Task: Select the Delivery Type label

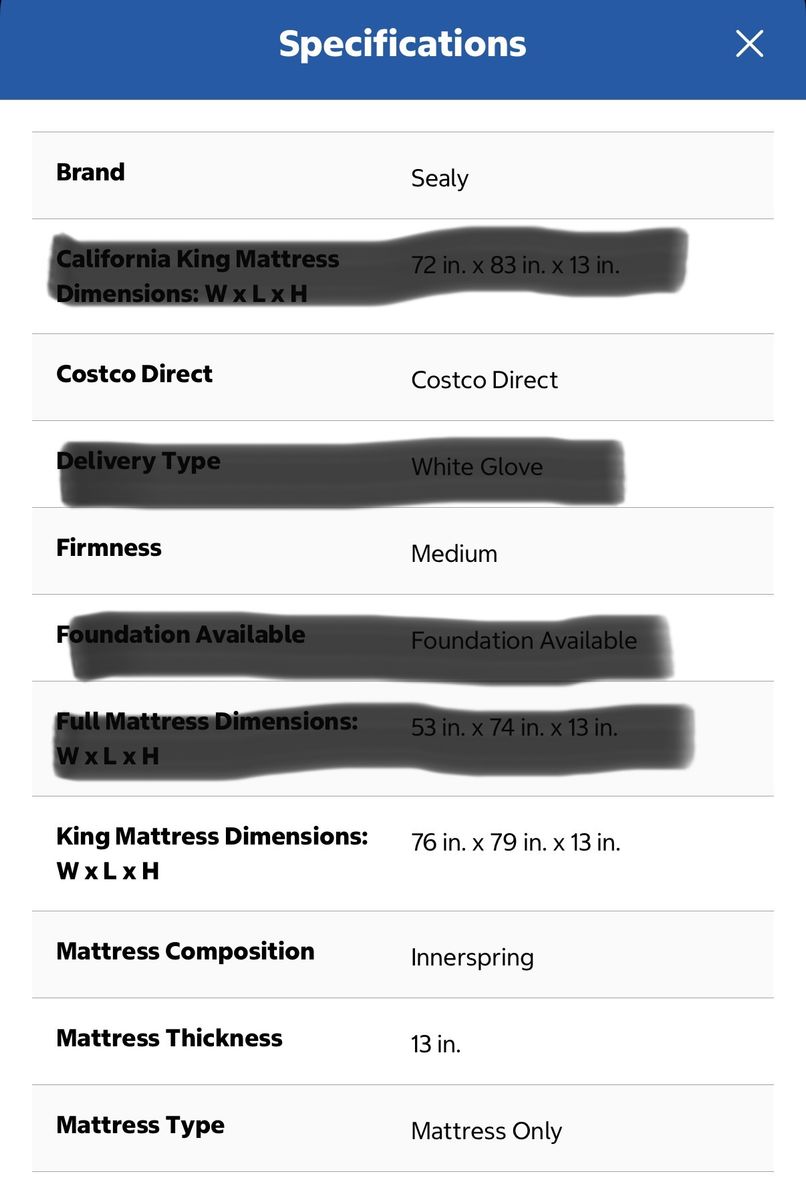Action: [138, 461]
